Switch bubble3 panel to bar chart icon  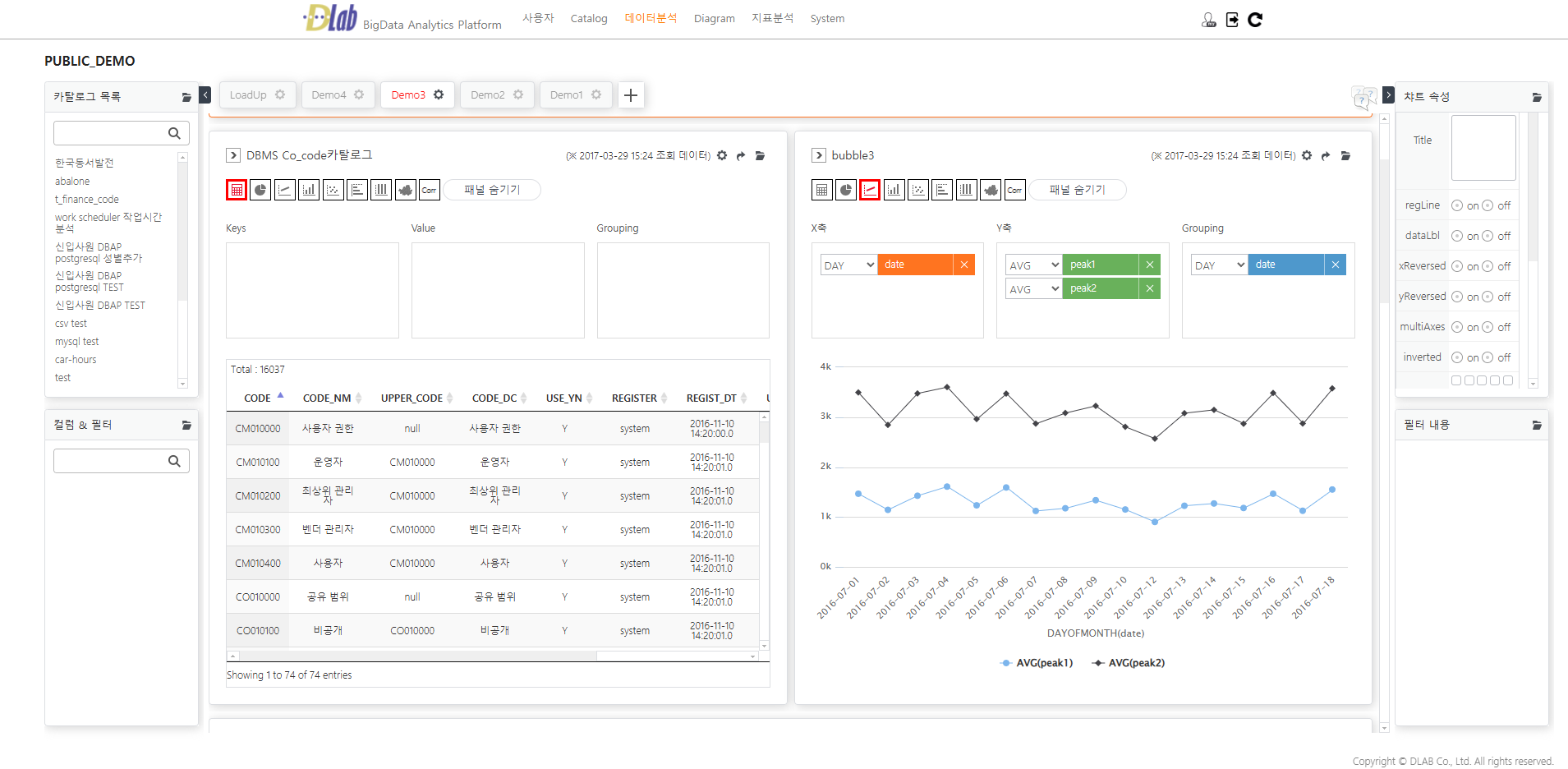tap(894, 190)
